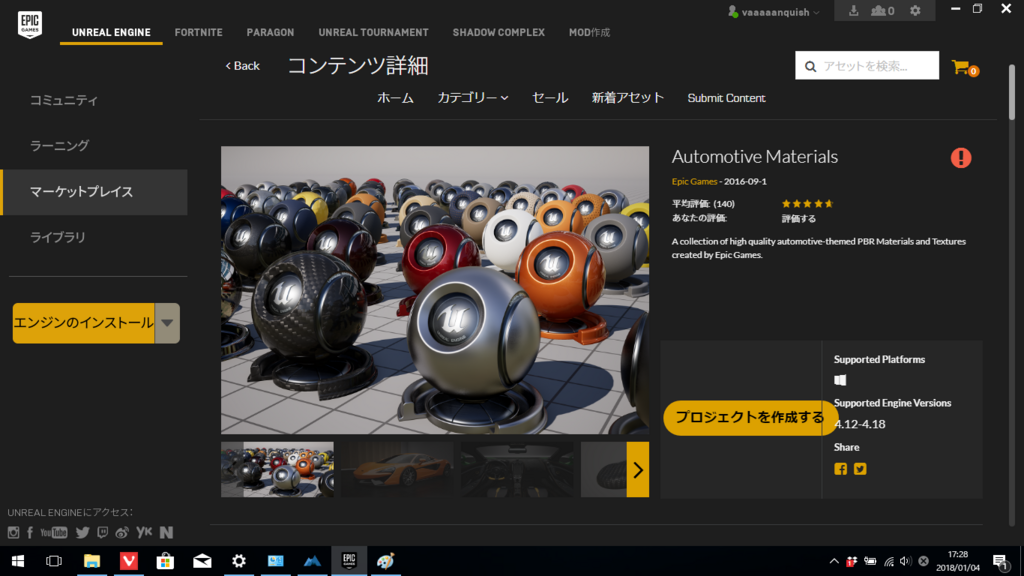Open the vaaaaanquish account dropdown
The image size is (1024, 576).
click(x=775, y=12)
